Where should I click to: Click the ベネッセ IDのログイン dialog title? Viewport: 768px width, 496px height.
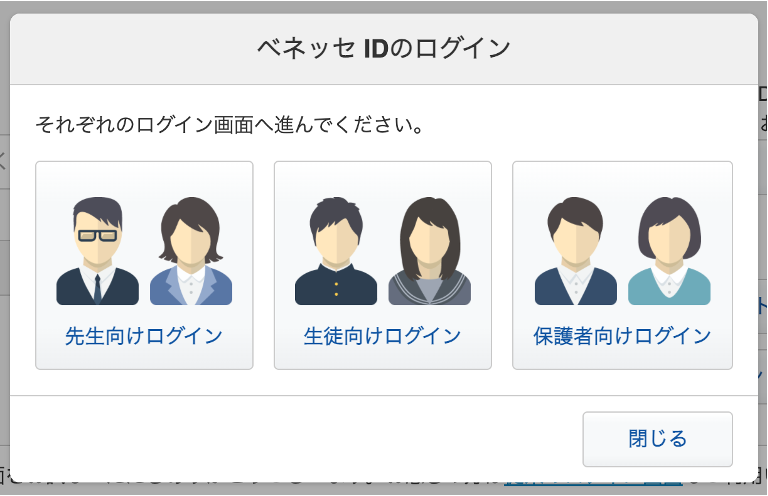click(x=384, y=48)
